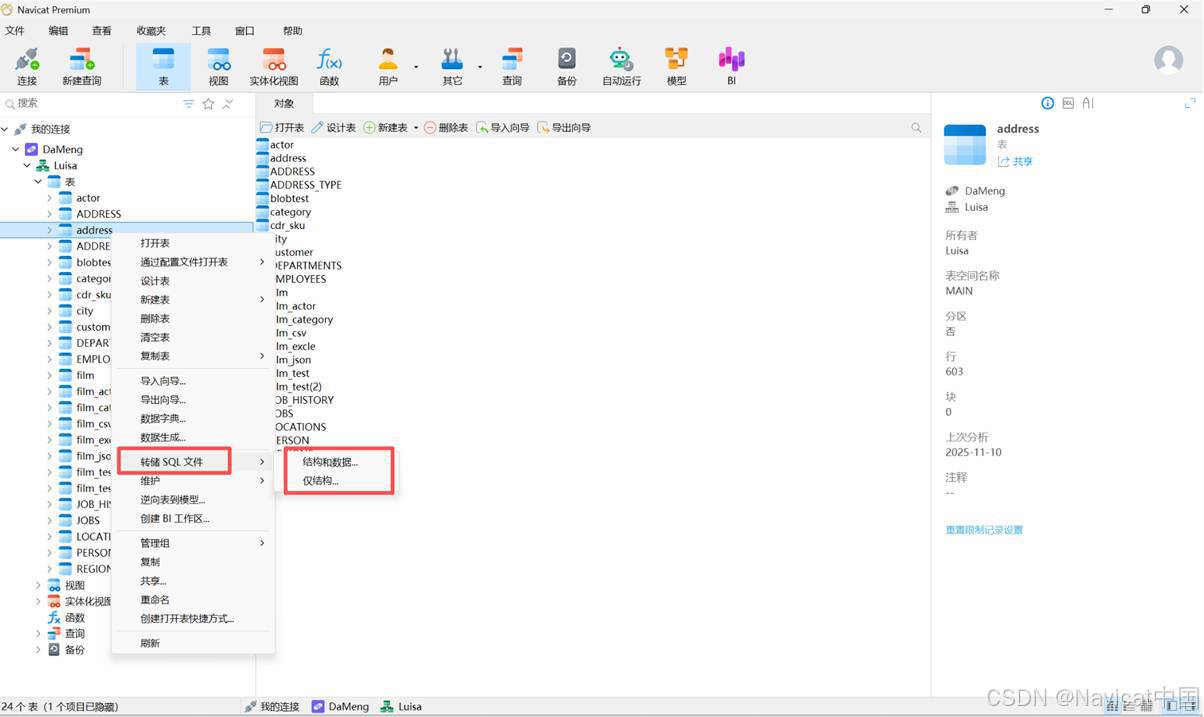Expand the actor table in the tree

[x=49, y=198]
